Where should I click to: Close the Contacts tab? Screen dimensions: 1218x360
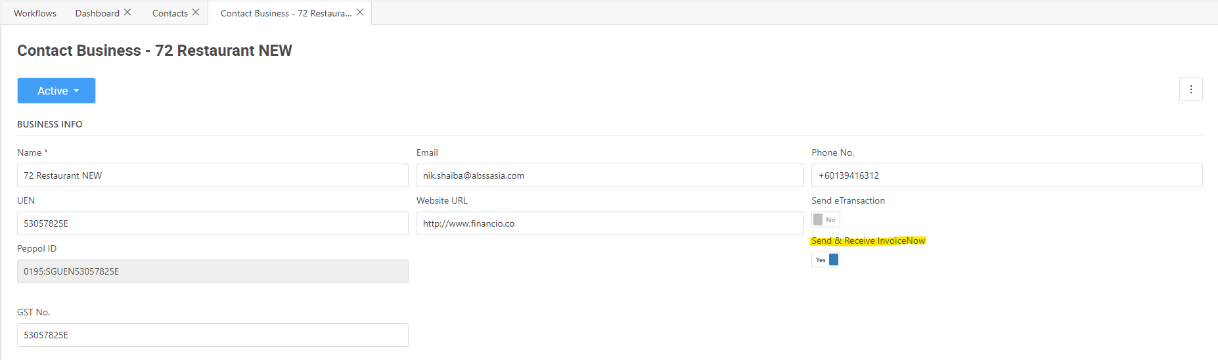(195, 13)
